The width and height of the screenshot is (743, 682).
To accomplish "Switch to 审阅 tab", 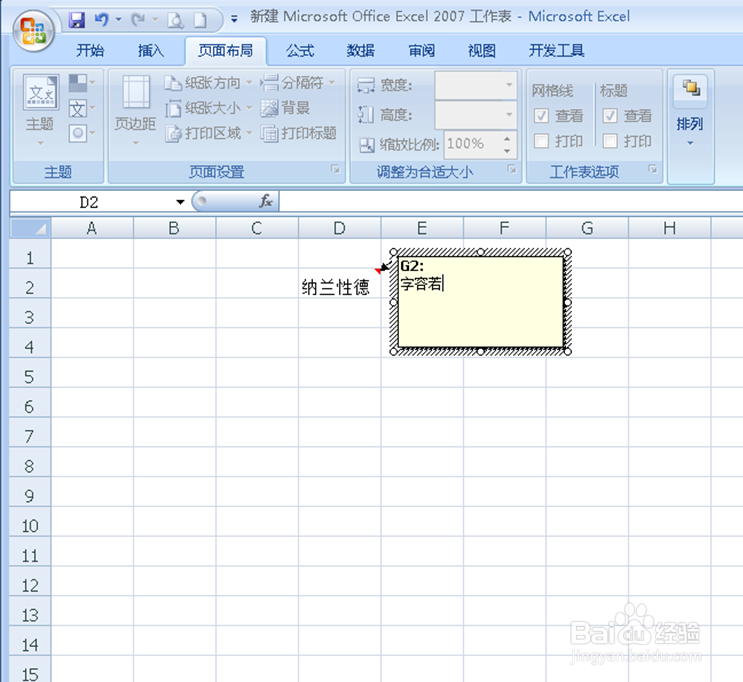I will [x=421, y=50].
